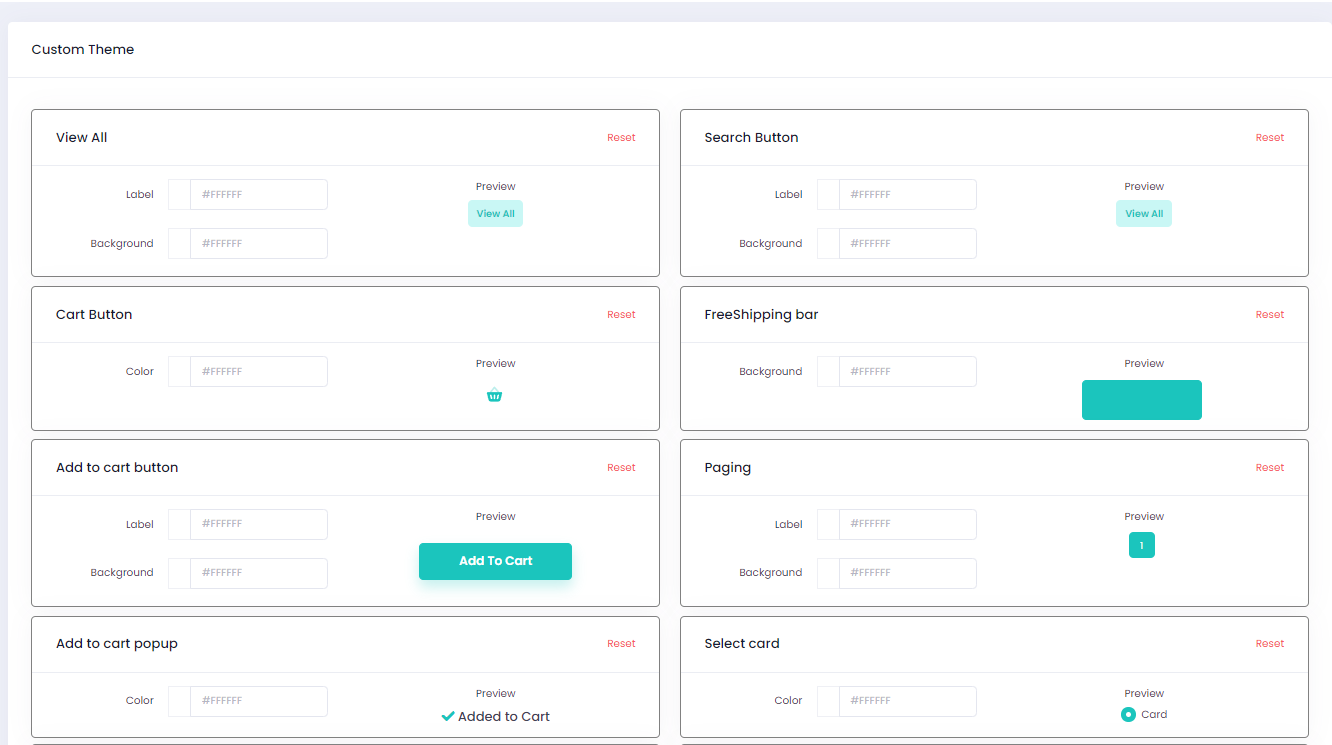The width and height of the screenshot is (1332, 745).
Task: Focus Add to cart button Background input
Action: pos(259,574)
